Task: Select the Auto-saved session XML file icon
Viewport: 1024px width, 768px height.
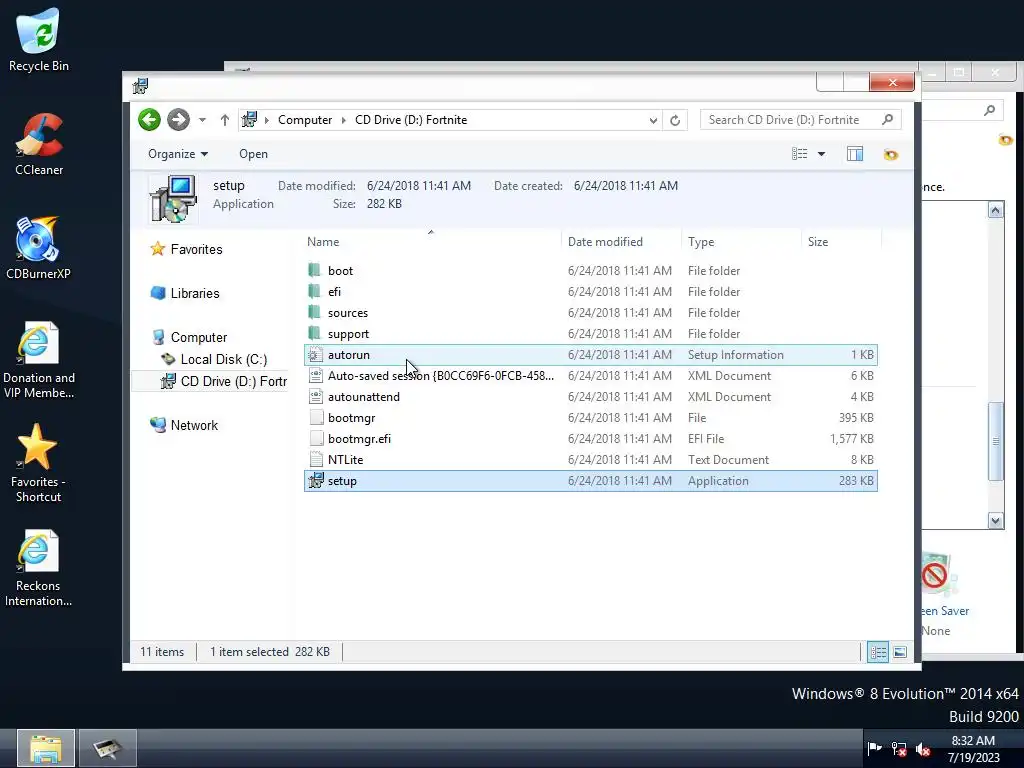Action: (315, 376)
